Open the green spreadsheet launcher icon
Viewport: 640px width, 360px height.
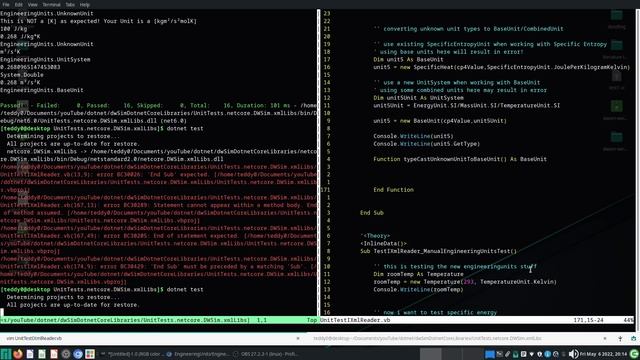[42, 354]
